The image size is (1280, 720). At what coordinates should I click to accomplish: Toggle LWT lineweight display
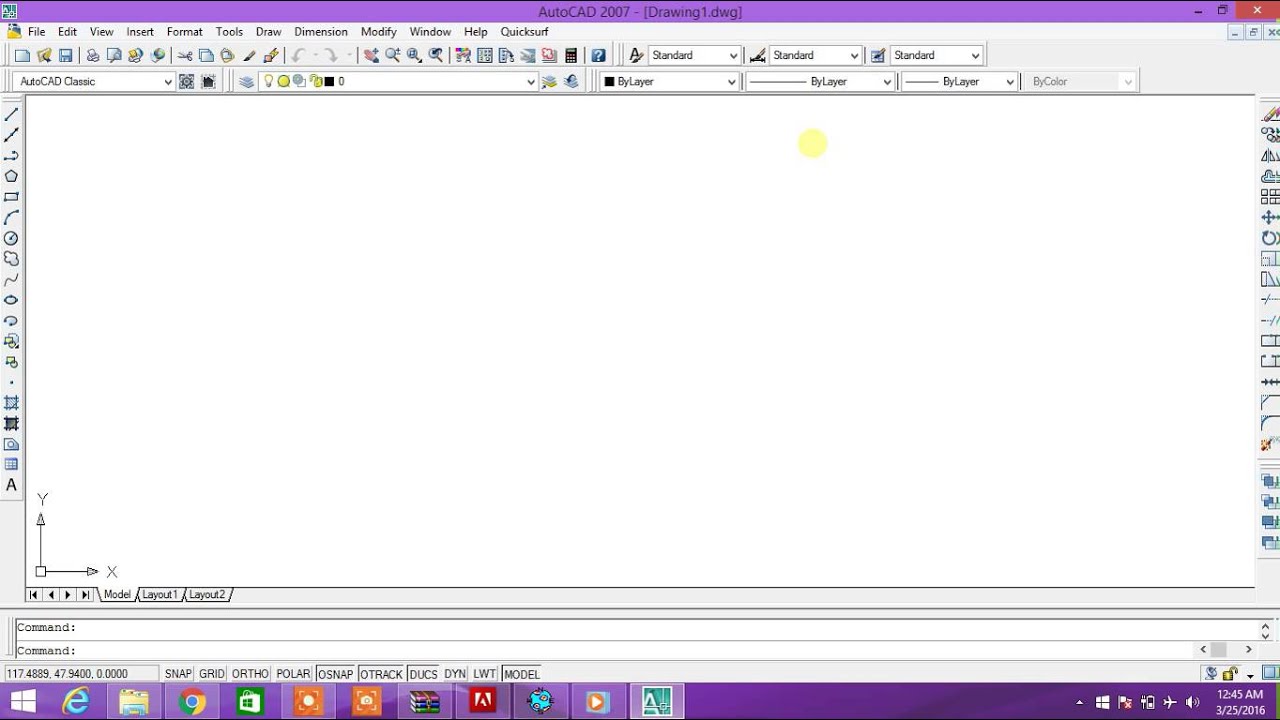485,674
